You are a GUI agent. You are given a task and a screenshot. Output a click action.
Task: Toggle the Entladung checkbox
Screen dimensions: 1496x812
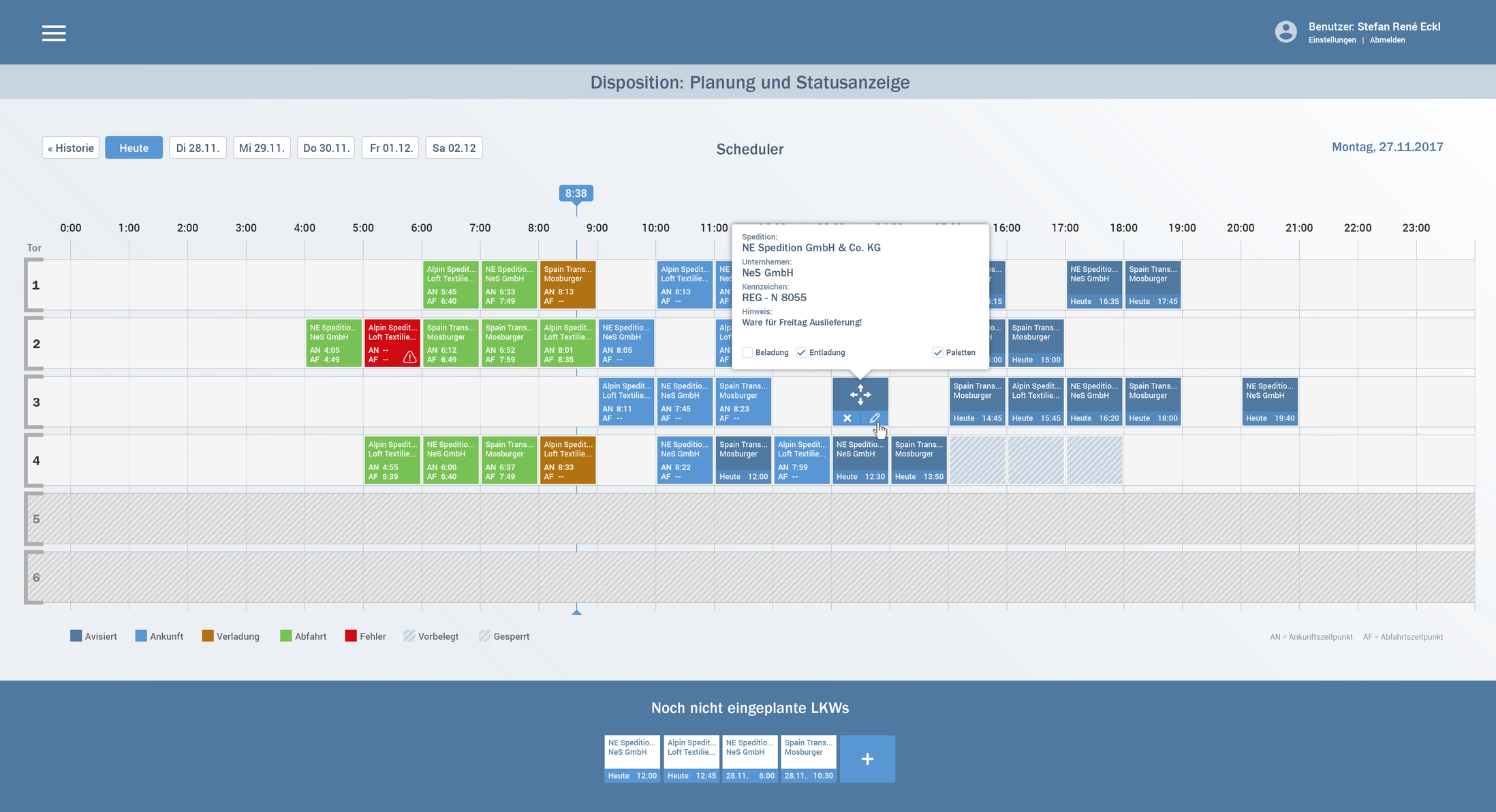click(801, 352)
